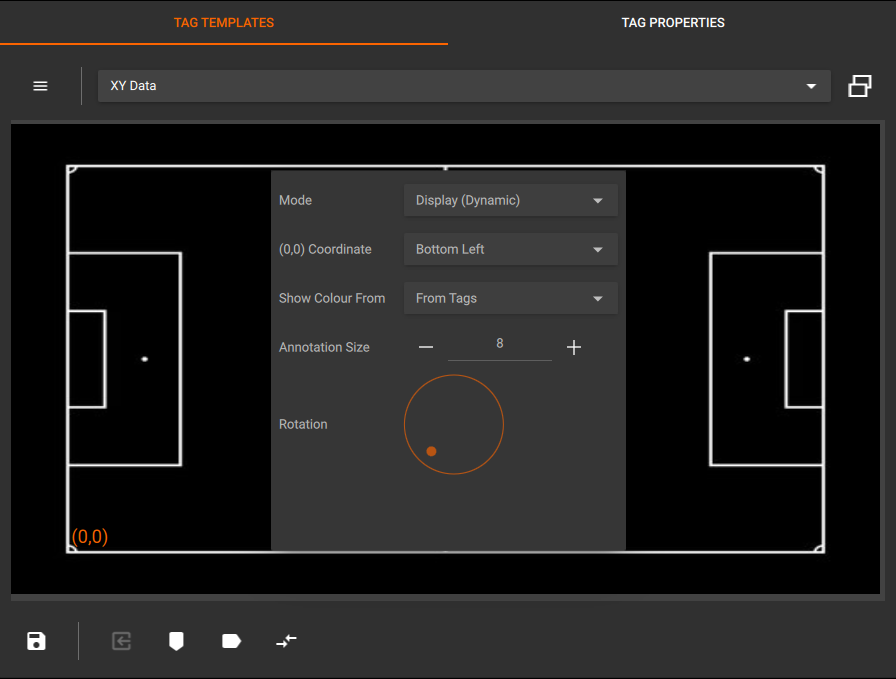Image resolution: width=896 pixels, height=679 pixels.
Task: Open the Tag Properties tab
Action: pos(673,23)
